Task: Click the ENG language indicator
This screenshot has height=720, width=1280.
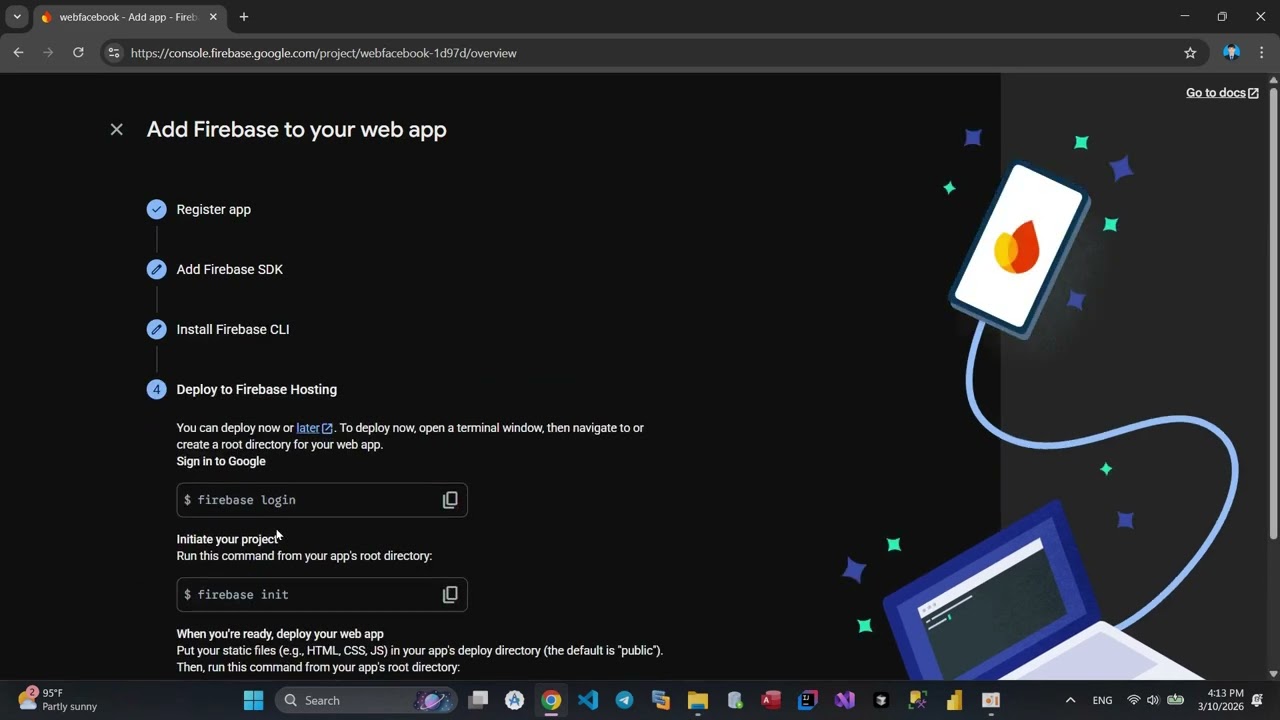Action: [x=1102, y=700]
